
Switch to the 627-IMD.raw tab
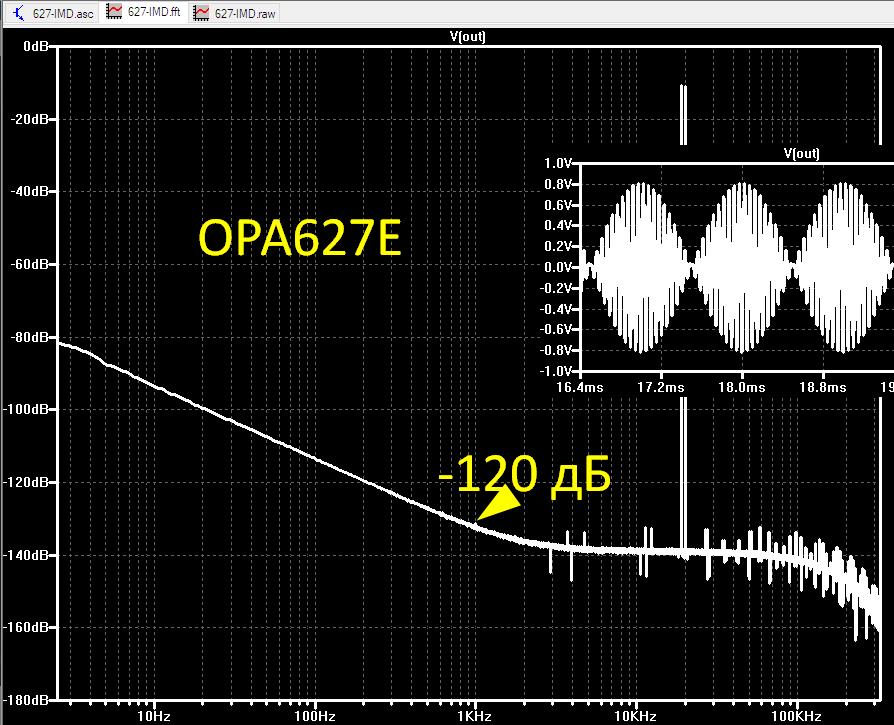(x=234, y=13)
